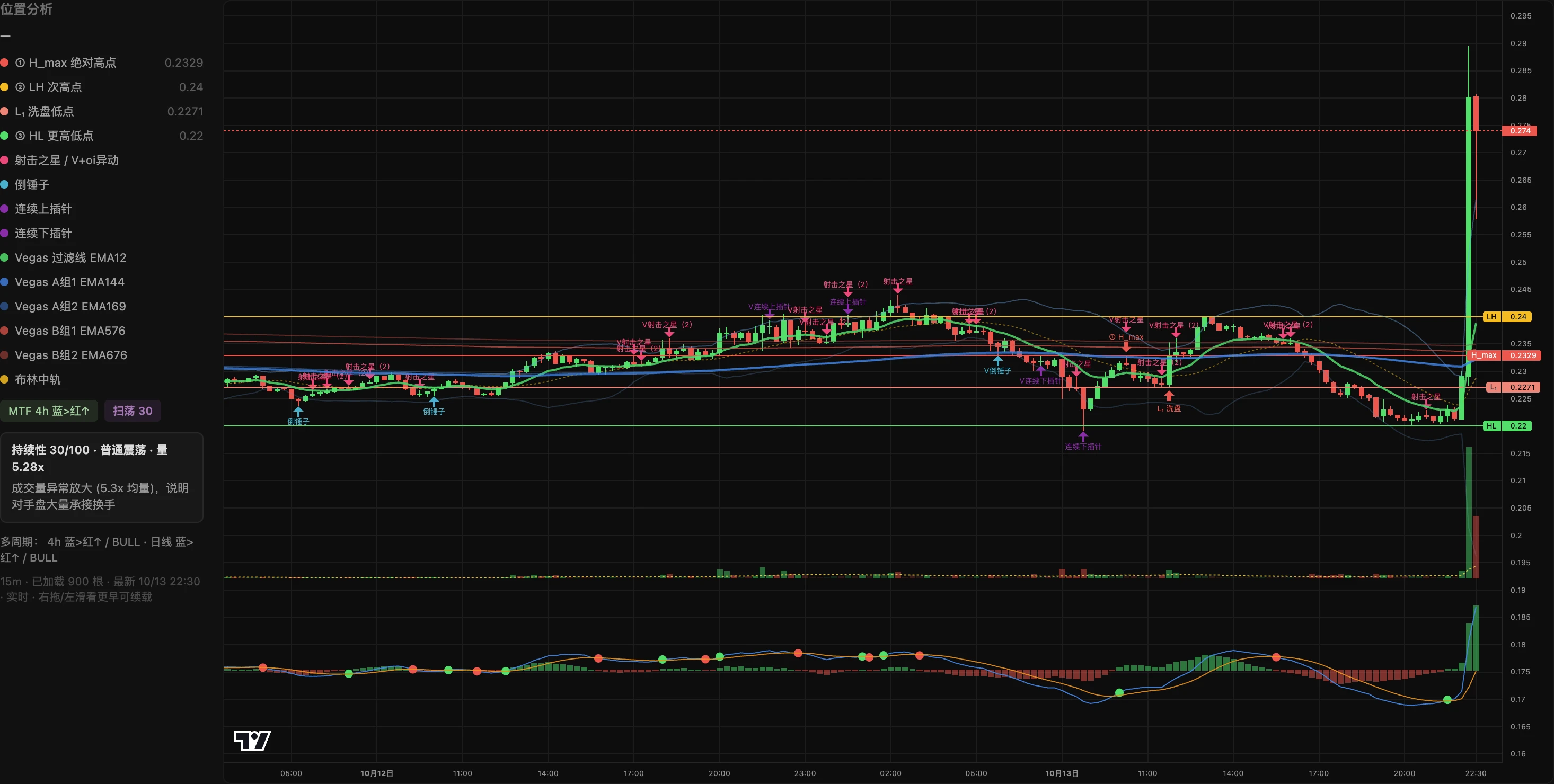
Task: Click the 持续性 30/100 info card
Action: [x=101, y=477]
